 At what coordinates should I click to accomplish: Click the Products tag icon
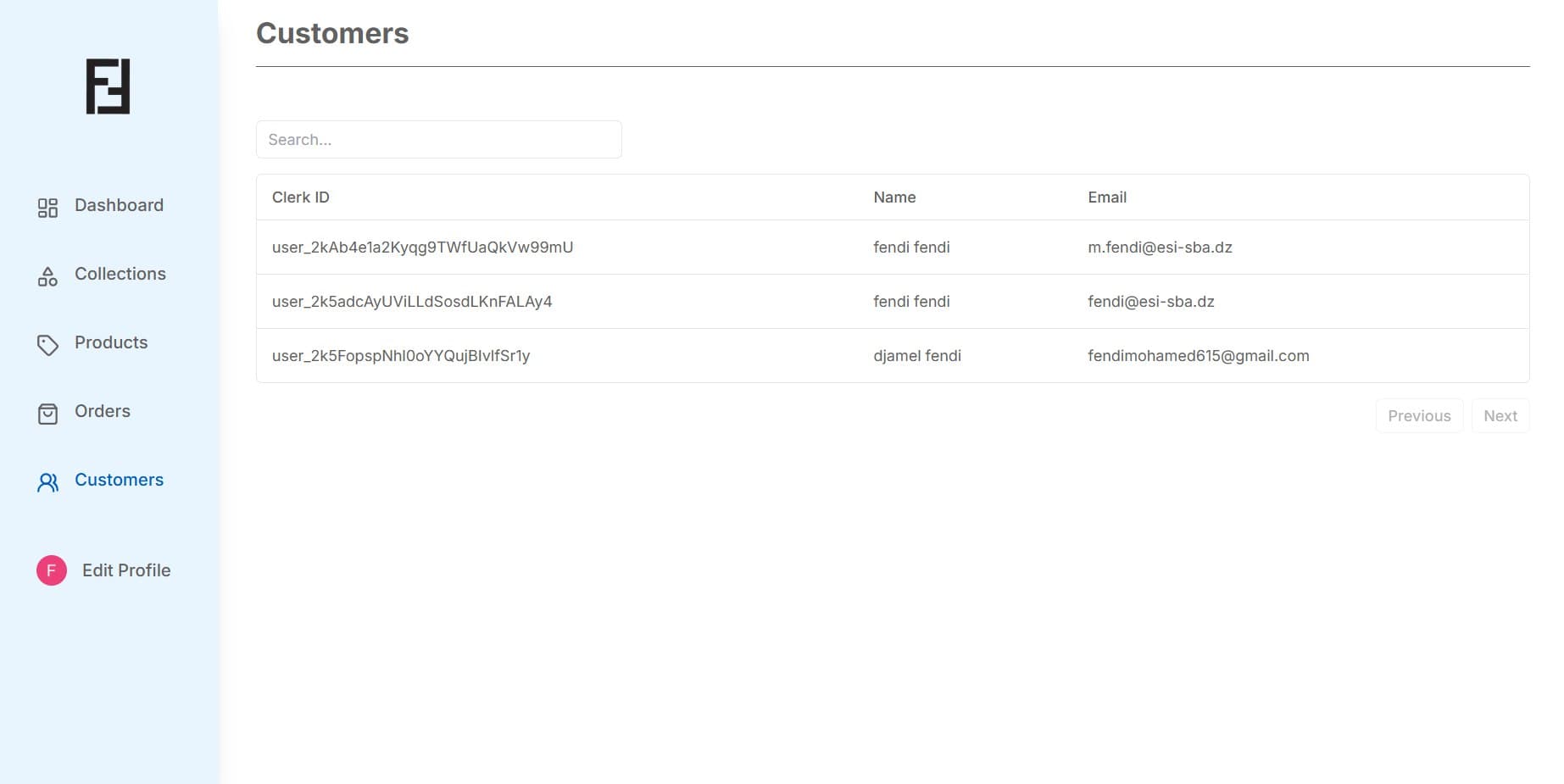(x=47, y=345)
